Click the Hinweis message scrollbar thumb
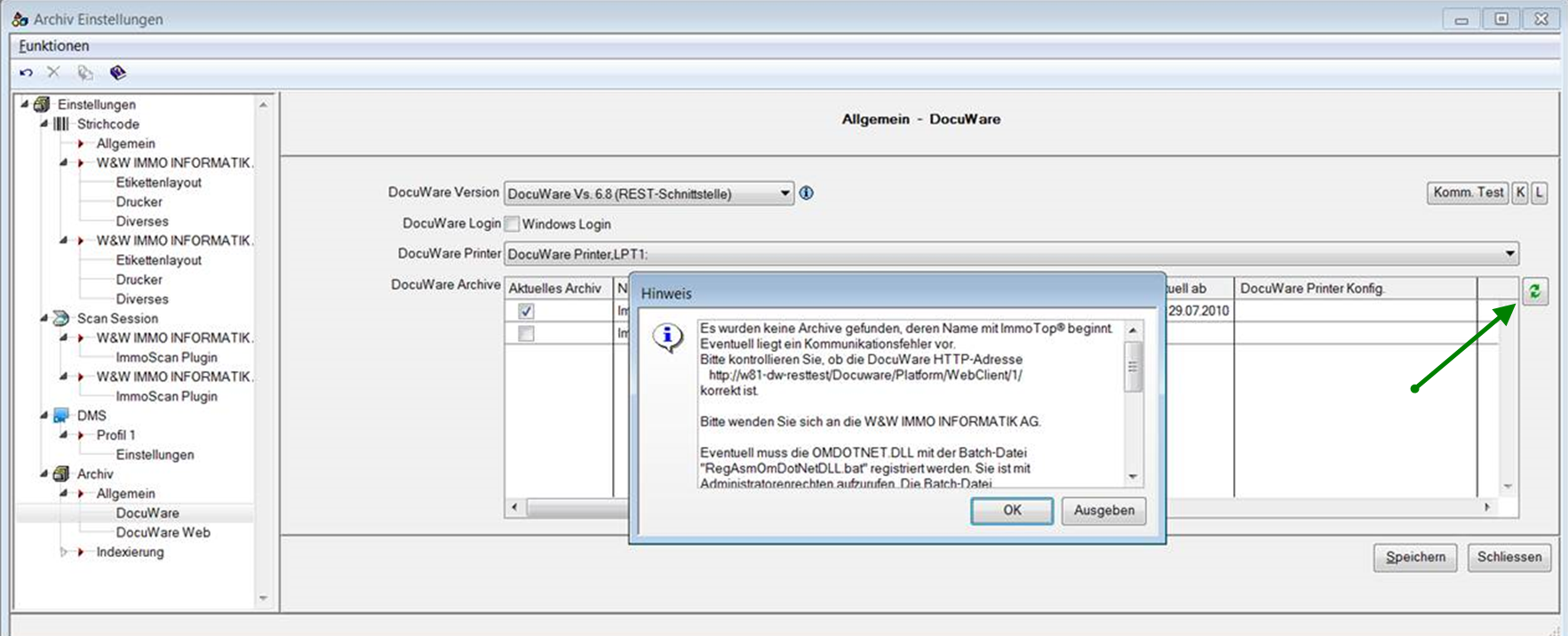Screen dimensions: 1568x636 tap(1133, 367)
